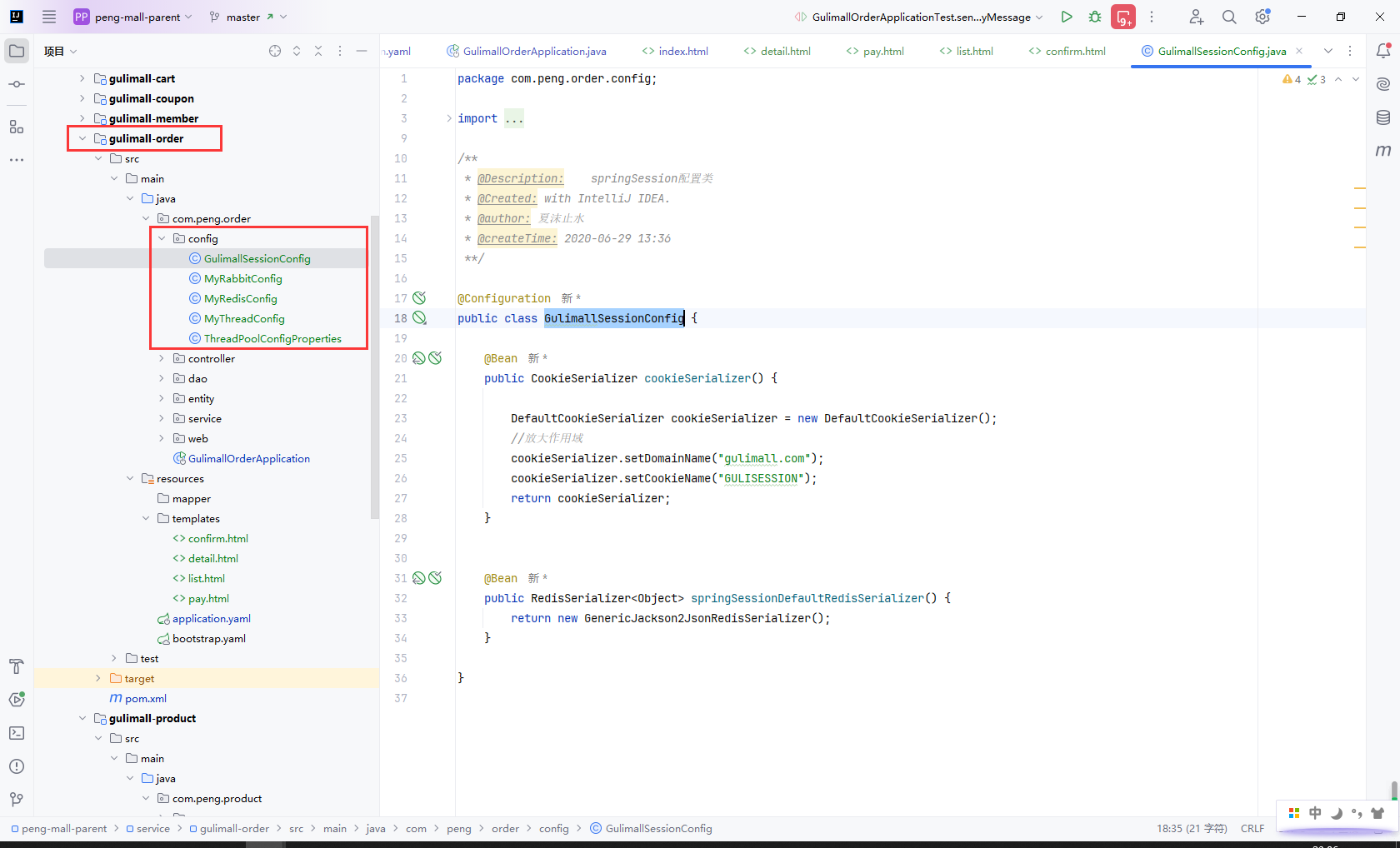1400x848 pixels.
Task: Toggle Chinese input mode in IME bar
Action: click(x=1315, y=813)
